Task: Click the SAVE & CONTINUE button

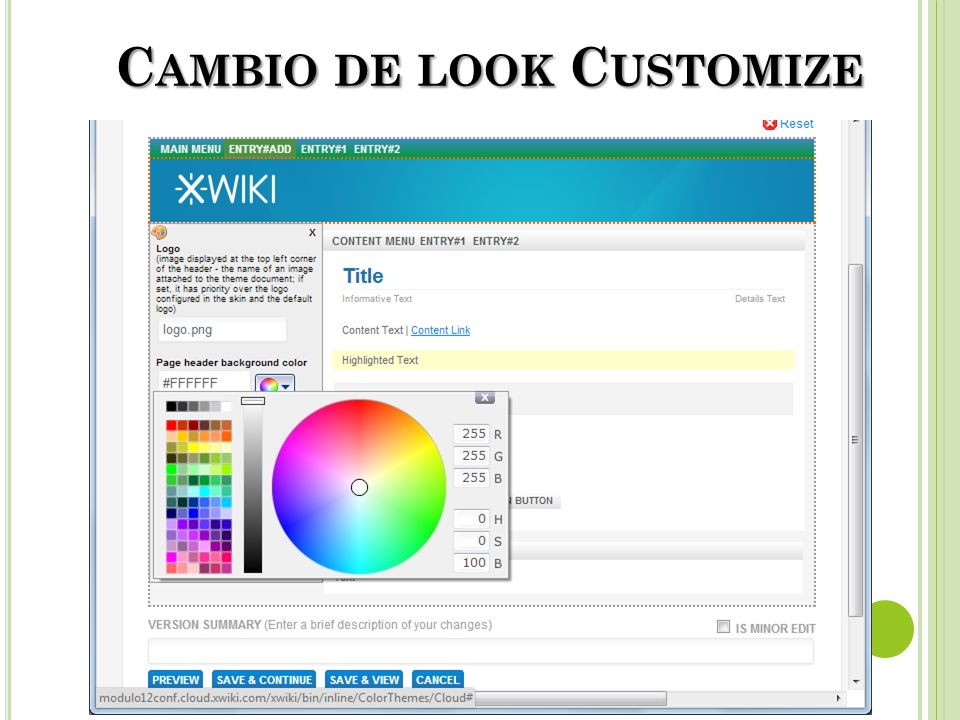Action: pyautogui.click(x=264, y=680)
